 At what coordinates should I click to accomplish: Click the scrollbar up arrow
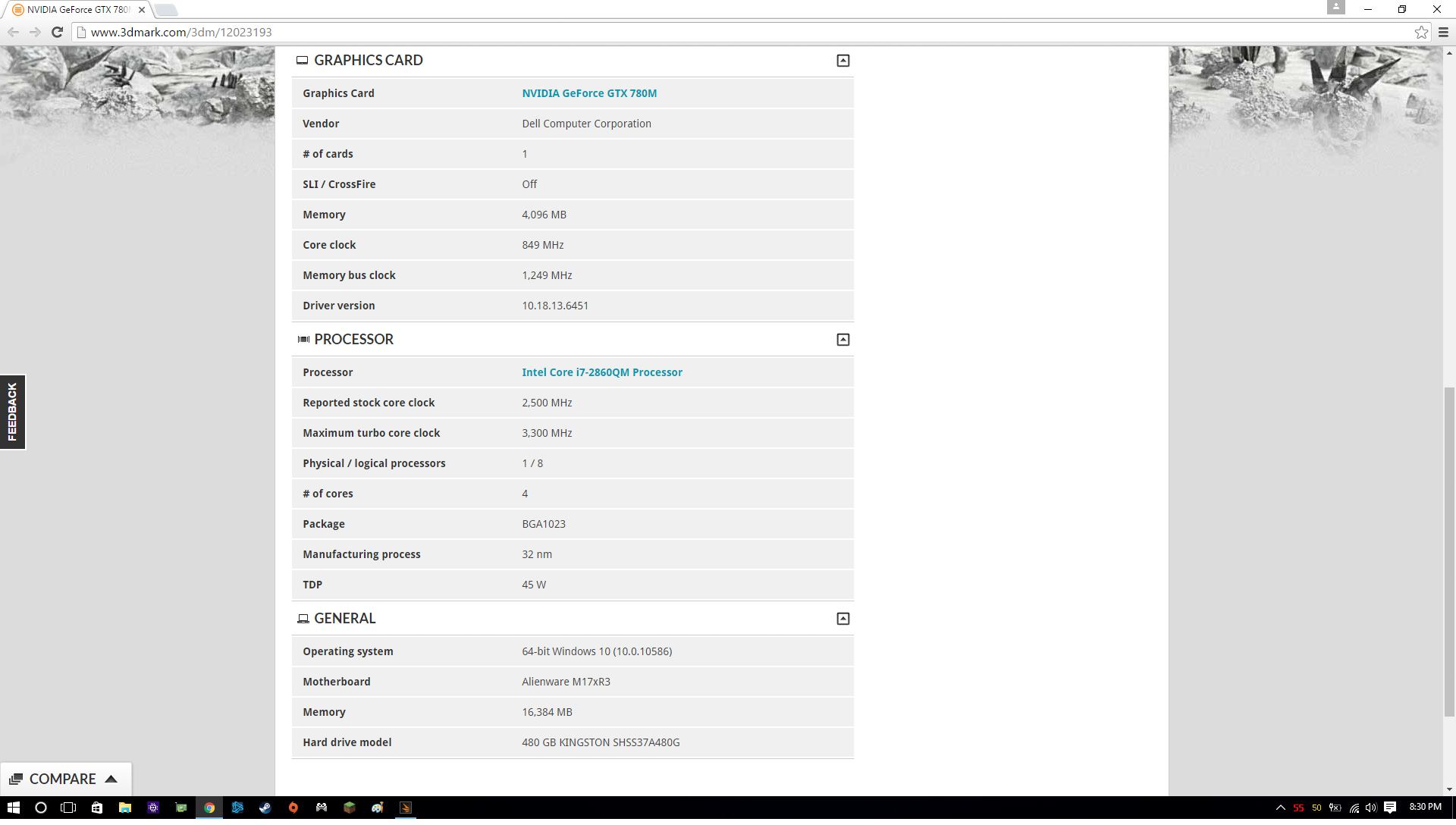pos(1449,53)
